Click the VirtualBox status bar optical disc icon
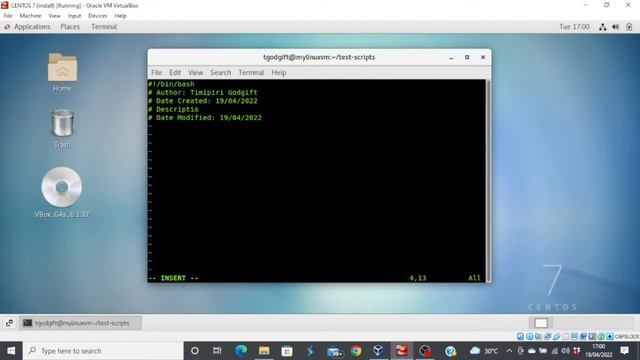The image size is (640, 360). tap(529, 336)
